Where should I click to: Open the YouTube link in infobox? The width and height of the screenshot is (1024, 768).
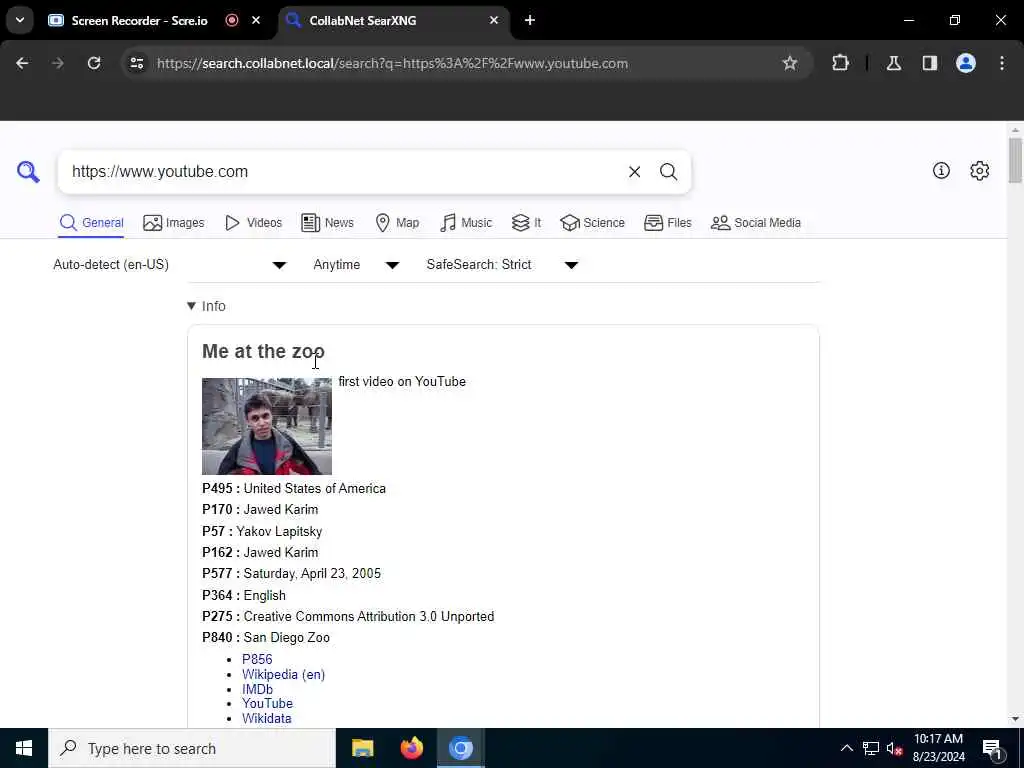pyautogui.click(x=267, y=703)
